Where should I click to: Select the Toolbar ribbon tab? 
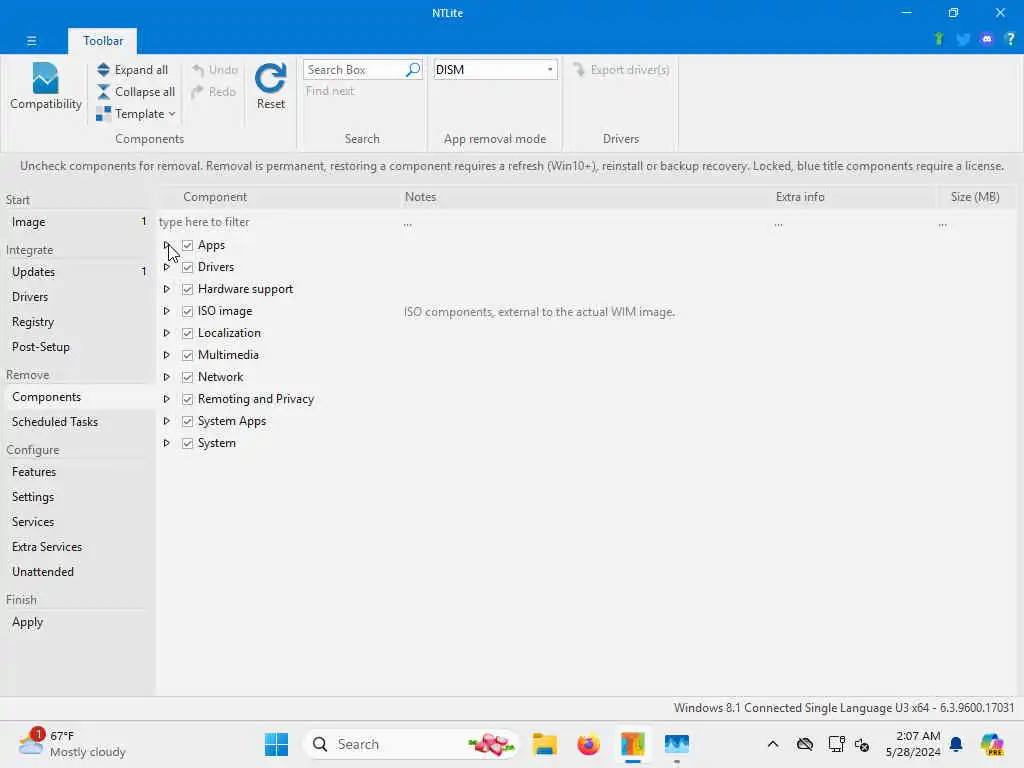tap(103, 40)
